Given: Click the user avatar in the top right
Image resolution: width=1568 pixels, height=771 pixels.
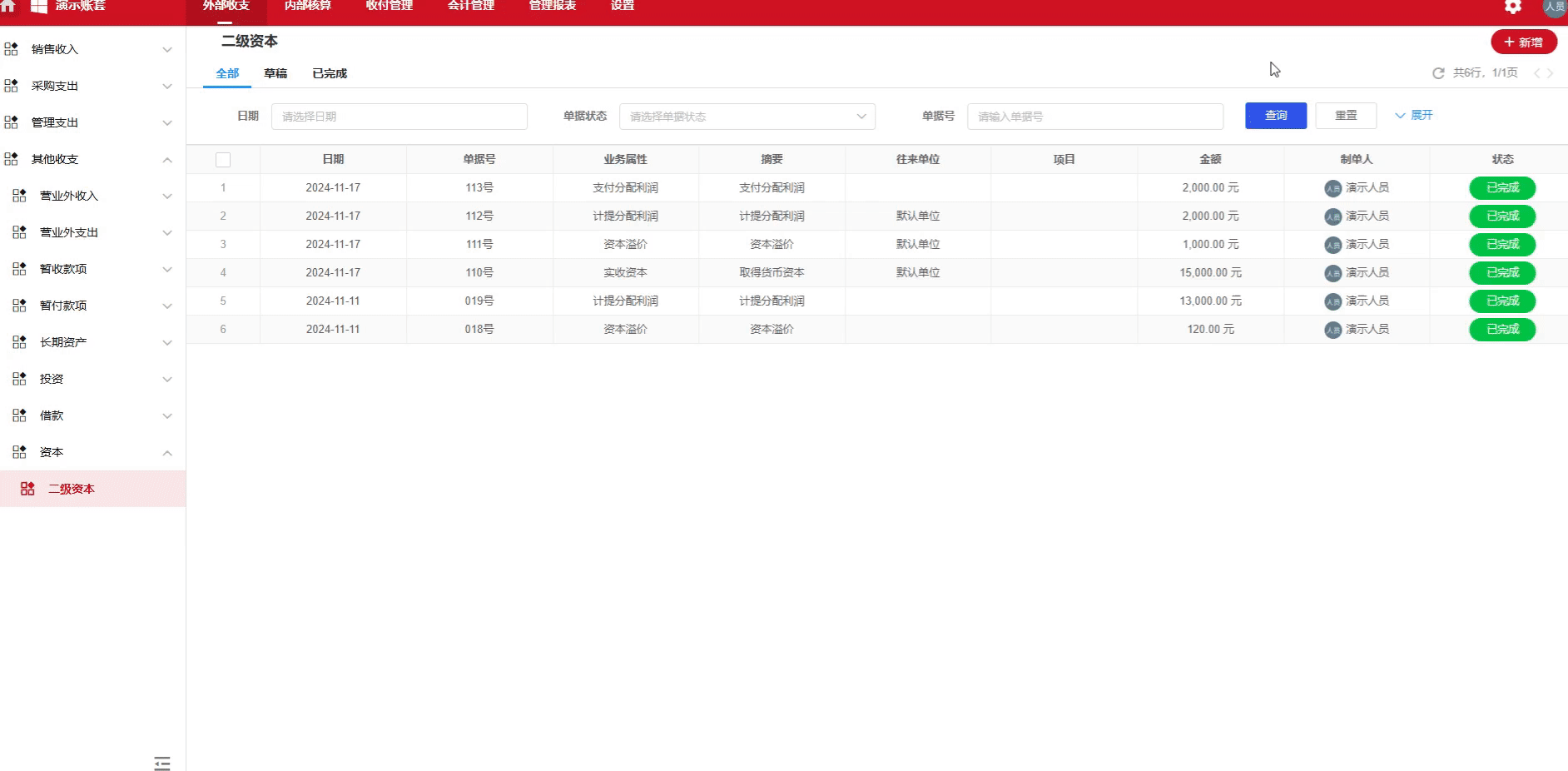Looking at the screenshot, I should click(x=1554, y=7).
